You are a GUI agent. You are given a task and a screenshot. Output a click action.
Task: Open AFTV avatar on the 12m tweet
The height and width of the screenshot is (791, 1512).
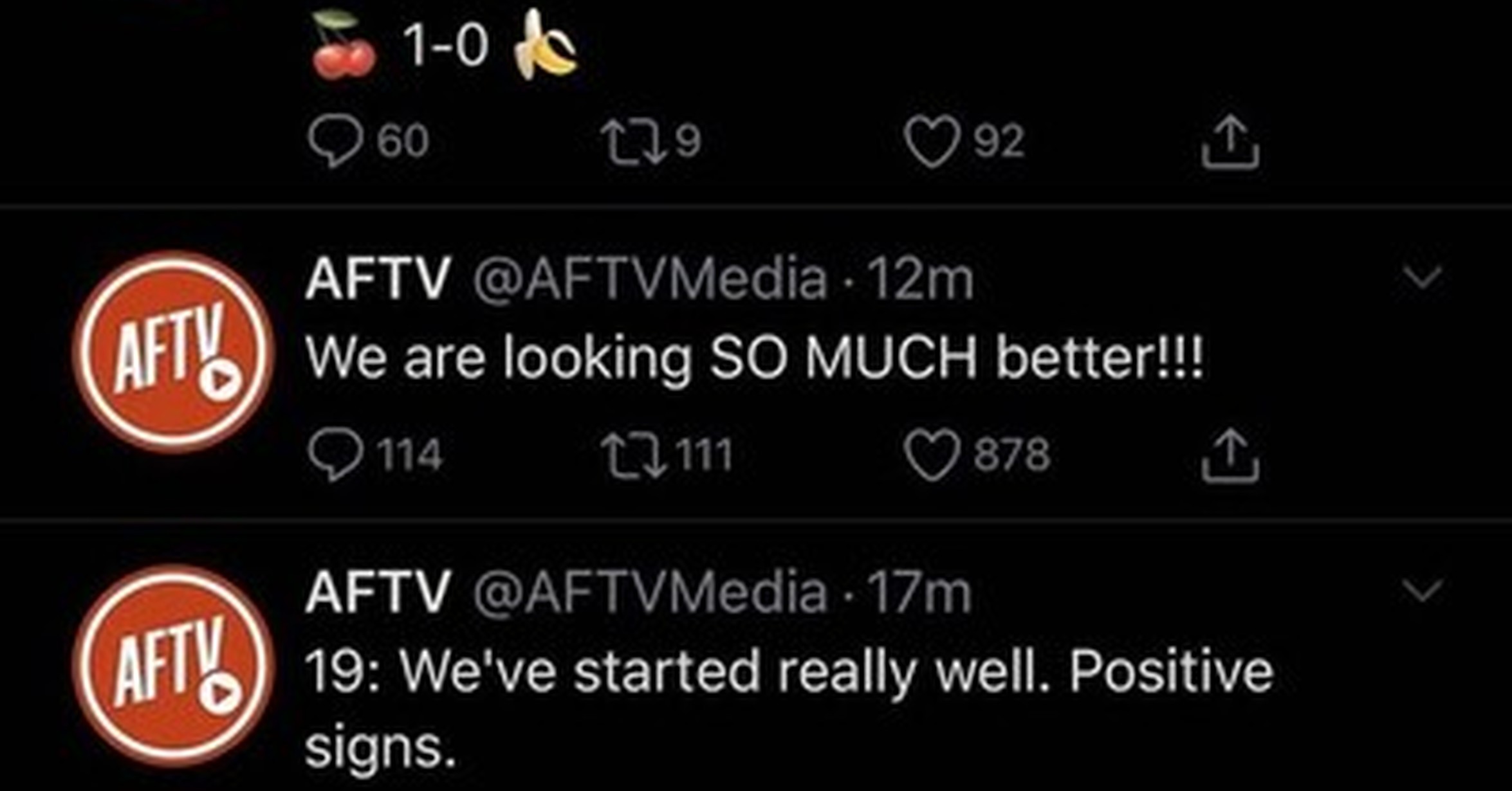(172, 352)
